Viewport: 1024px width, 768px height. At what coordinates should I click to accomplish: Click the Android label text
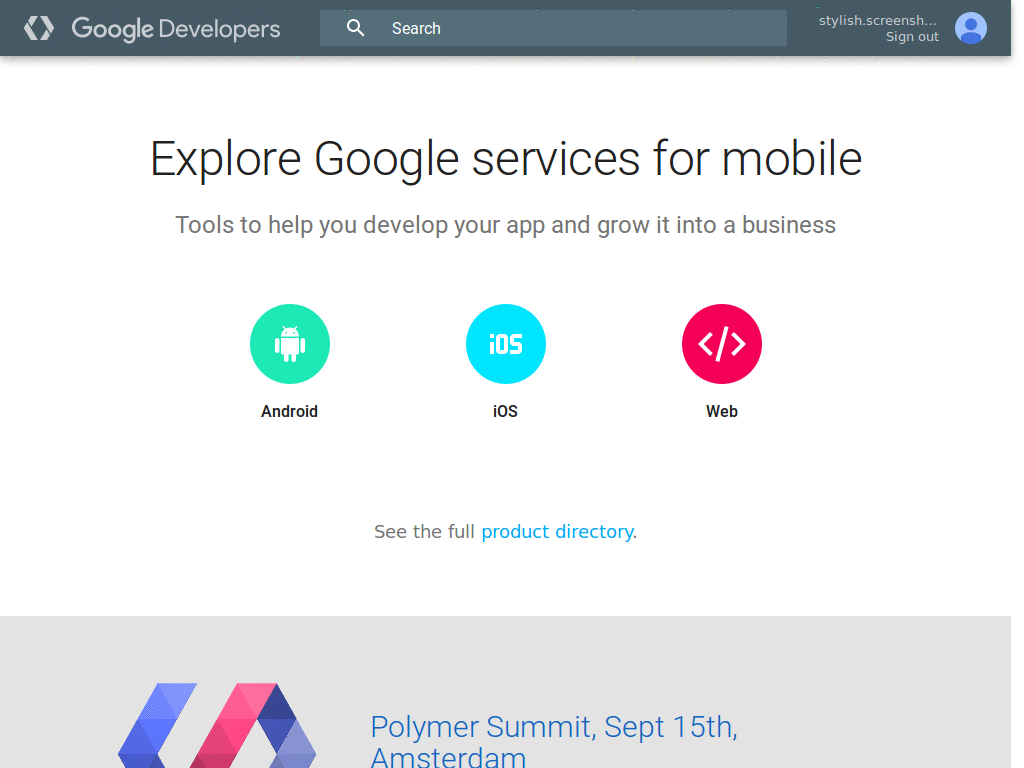[289, 411]
